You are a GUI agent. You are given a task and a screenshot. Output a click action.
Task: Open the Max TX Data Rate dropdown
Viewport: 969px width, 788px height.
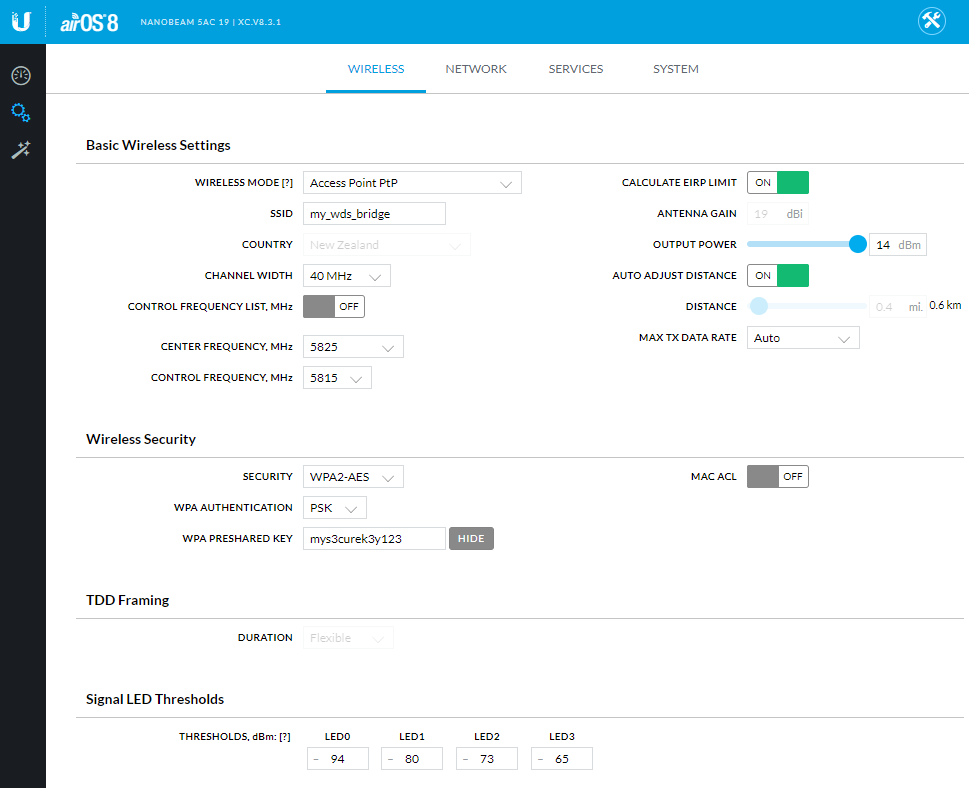click(x=802, y=337)
